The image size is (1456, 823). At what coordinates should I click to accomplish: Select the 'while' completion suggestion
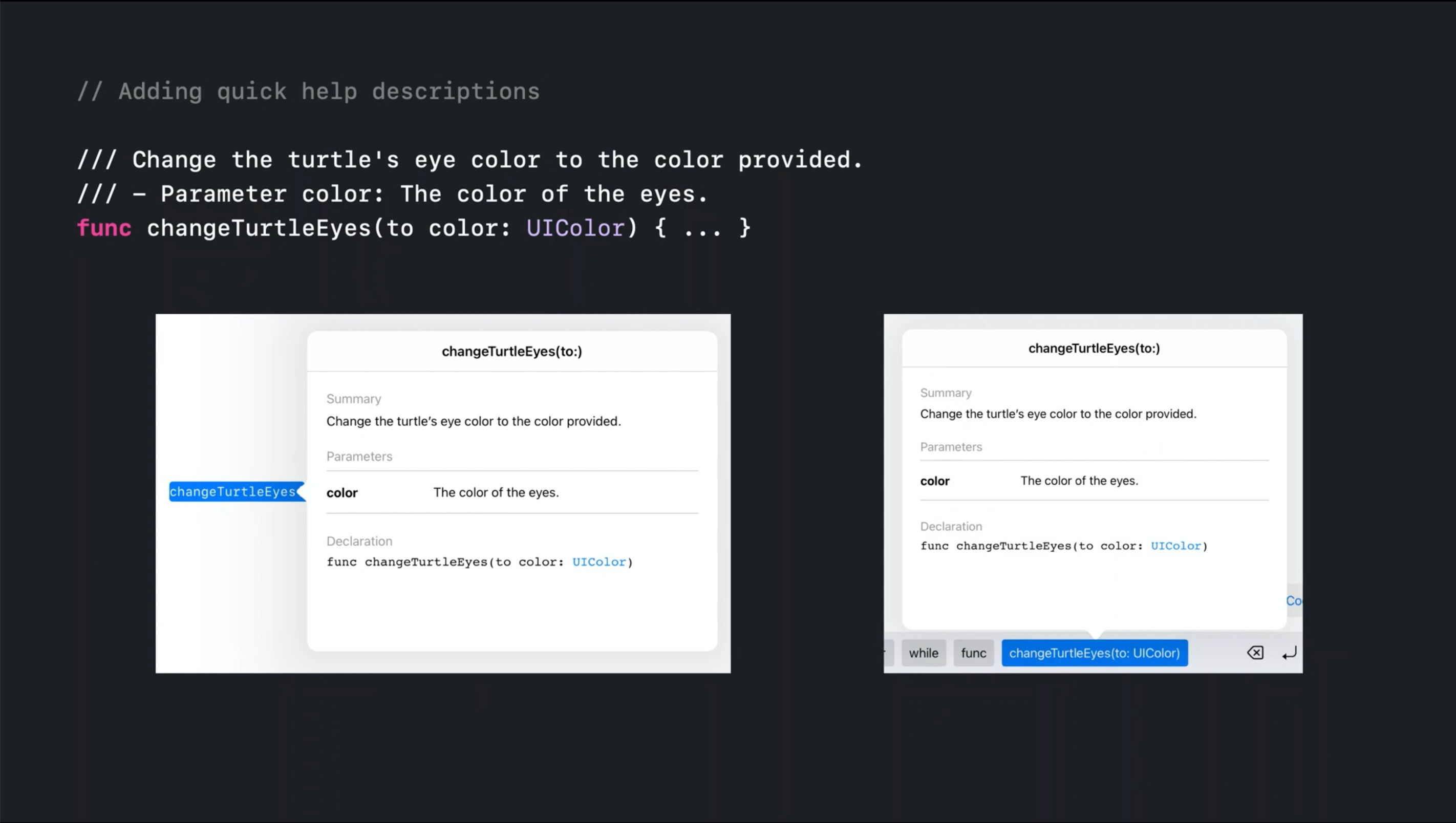pos(924,653)
